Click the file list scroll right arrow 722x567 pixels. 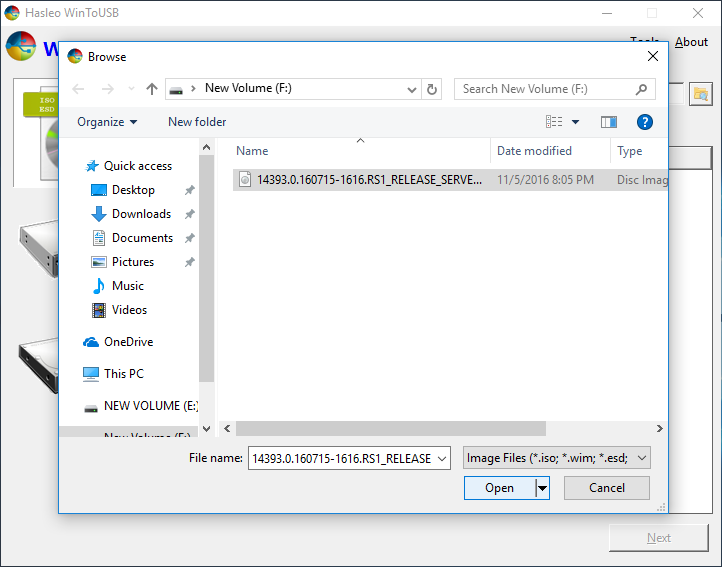(659, 428)
